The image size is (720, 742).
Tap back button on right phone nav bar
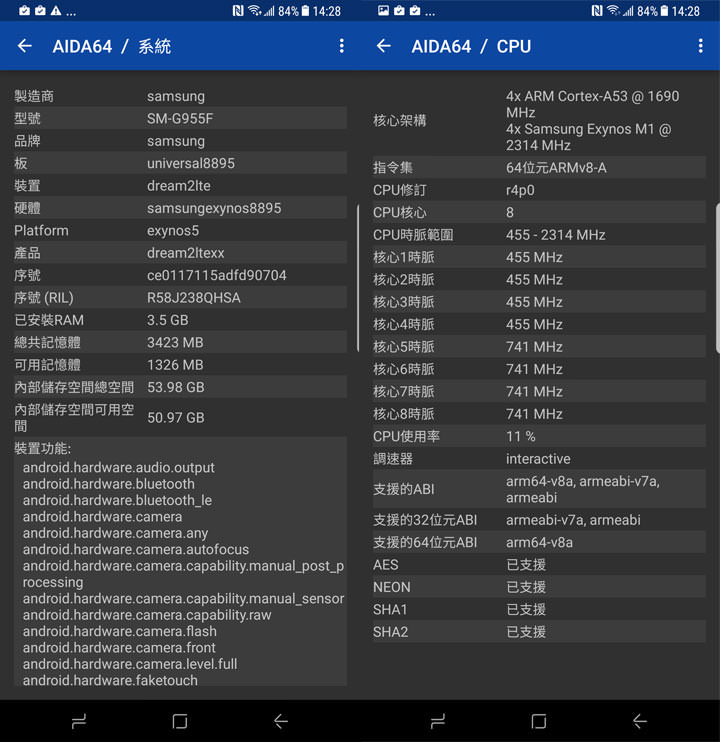click(640, 721)
